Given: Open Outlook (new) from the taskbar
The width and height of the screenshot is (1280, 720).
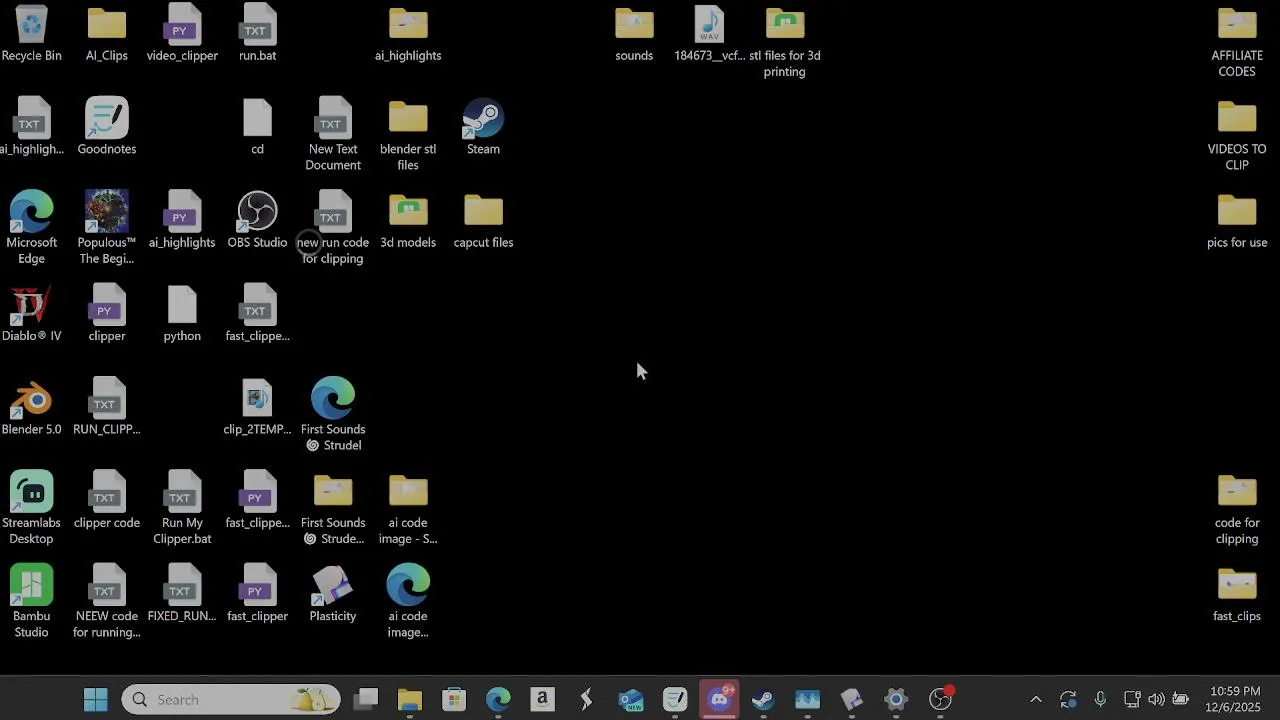Looking at the screenshot, I should click(x=631, y=700).
